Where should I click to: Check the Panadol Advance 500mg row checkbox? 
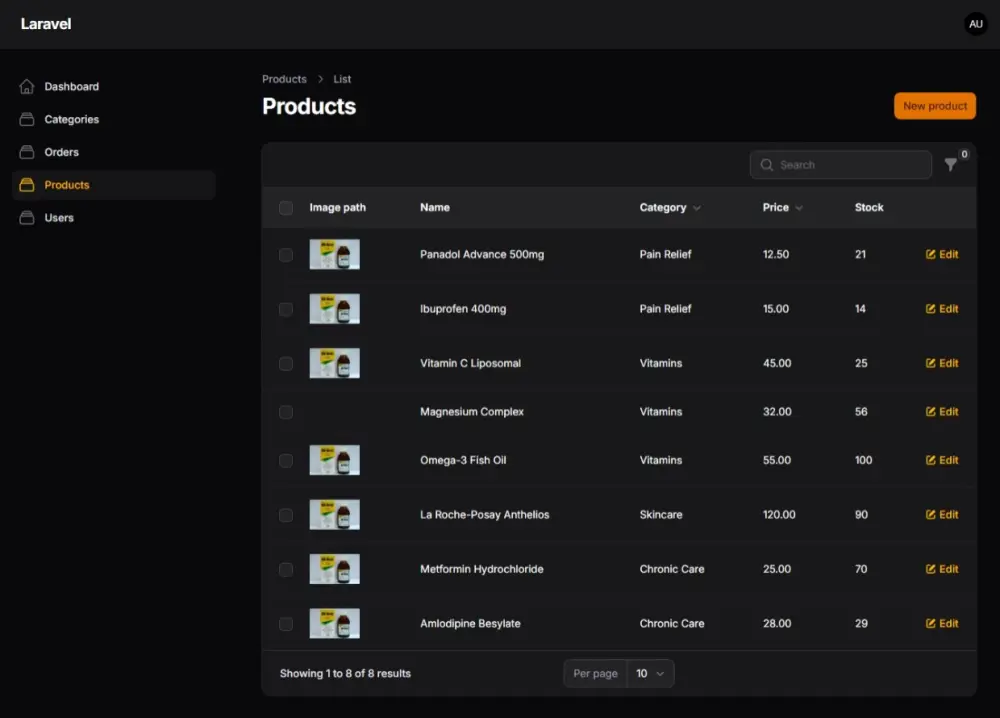[286, 255]
